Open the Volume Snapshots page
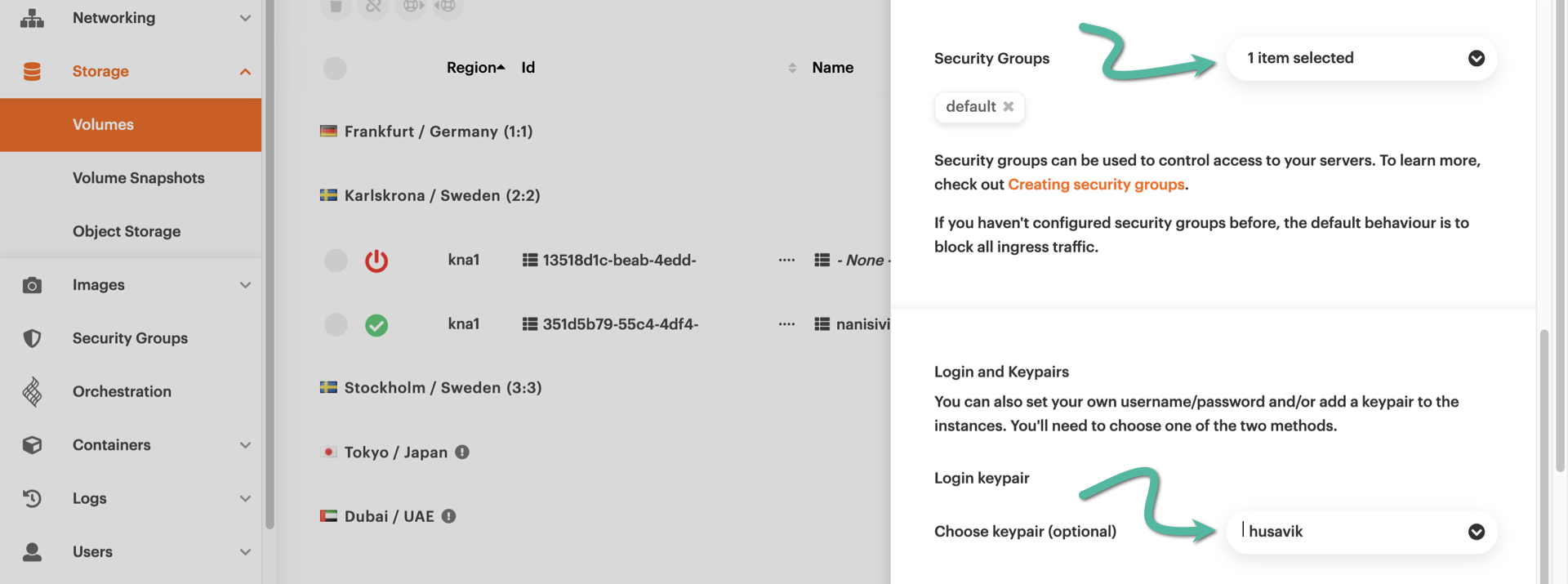This screenshot has width=1568, height=584. [x=138, y=177]
